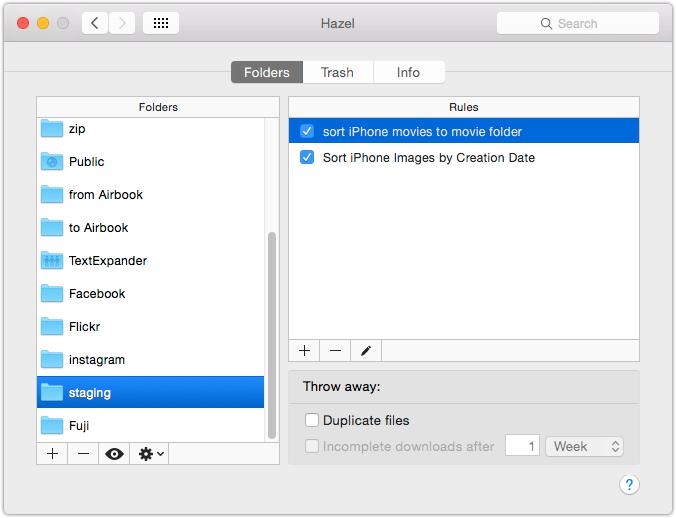Switch to the Folders tab
Viewport: 676px width, 518px height.
click(x=267, y=72)
